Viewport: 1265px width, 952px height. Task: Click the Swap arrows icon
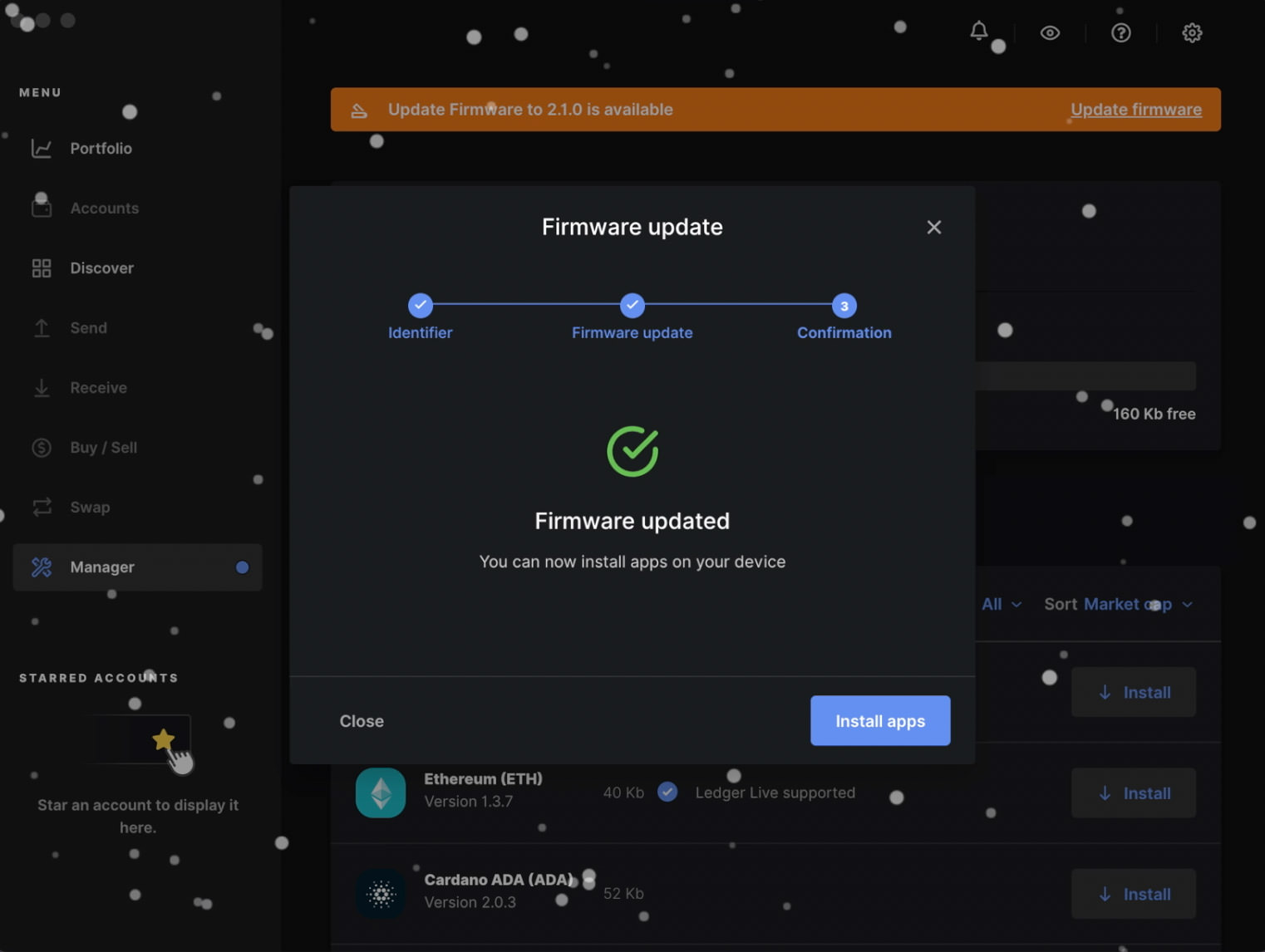pos(42,507)
